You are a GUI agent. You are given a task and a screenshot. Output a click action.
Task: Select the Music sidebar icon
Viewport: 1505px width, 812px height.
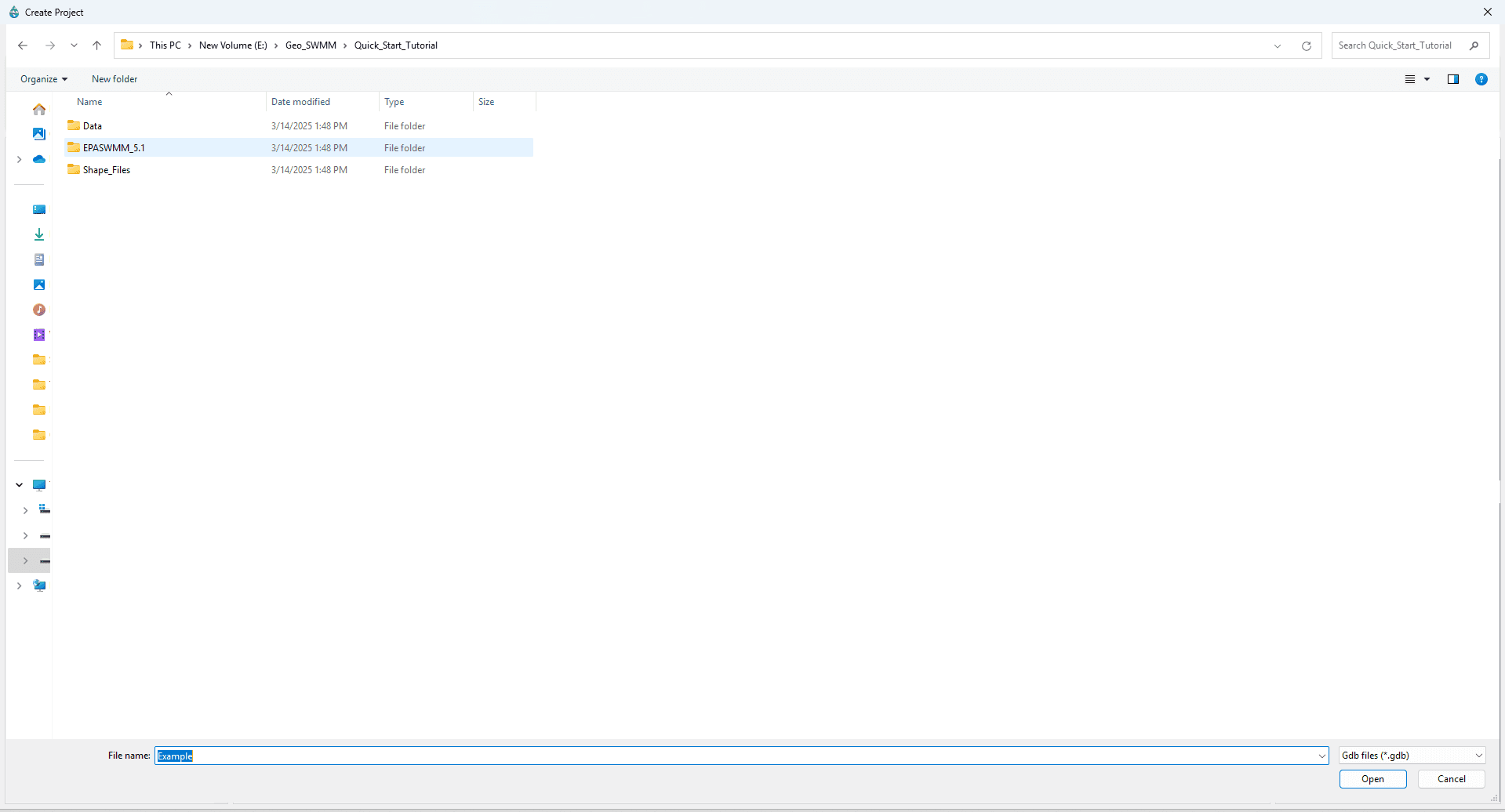(x=39, y=310)
